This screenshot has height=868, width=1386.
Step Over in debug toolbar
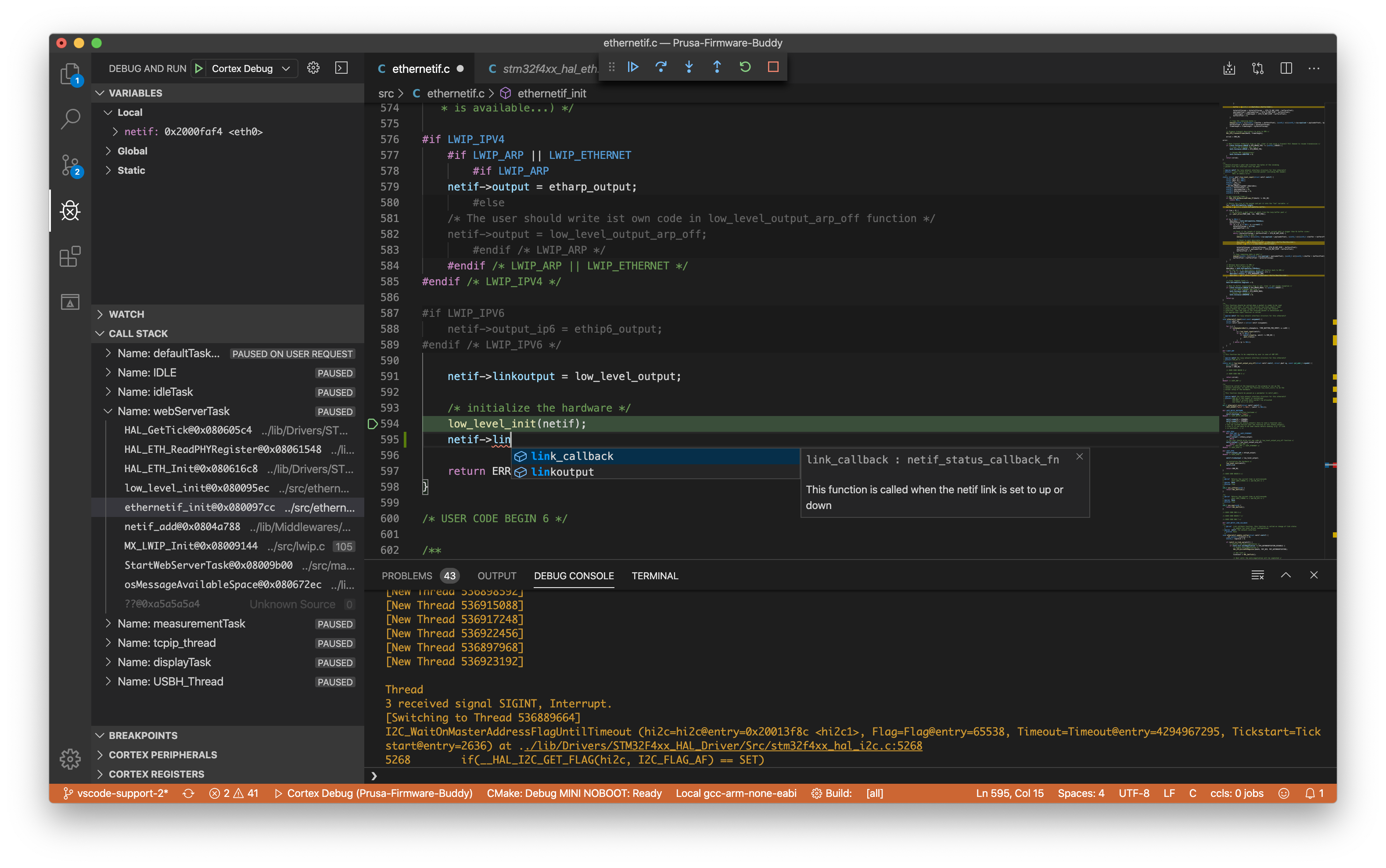point(661,67)
